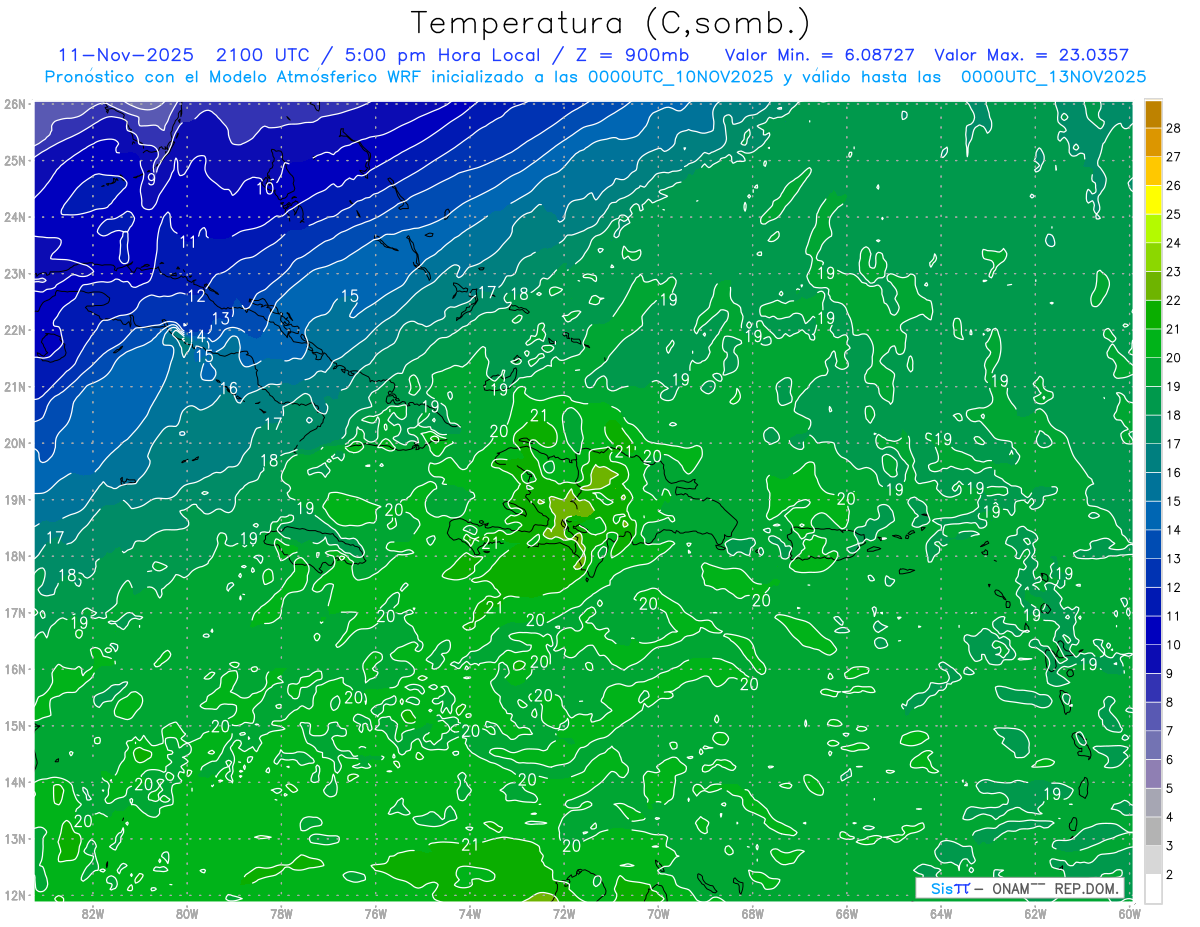Click the latitude axis label "12N"
The width and height of the screenshot is (1200, 927).
(15, 895)
